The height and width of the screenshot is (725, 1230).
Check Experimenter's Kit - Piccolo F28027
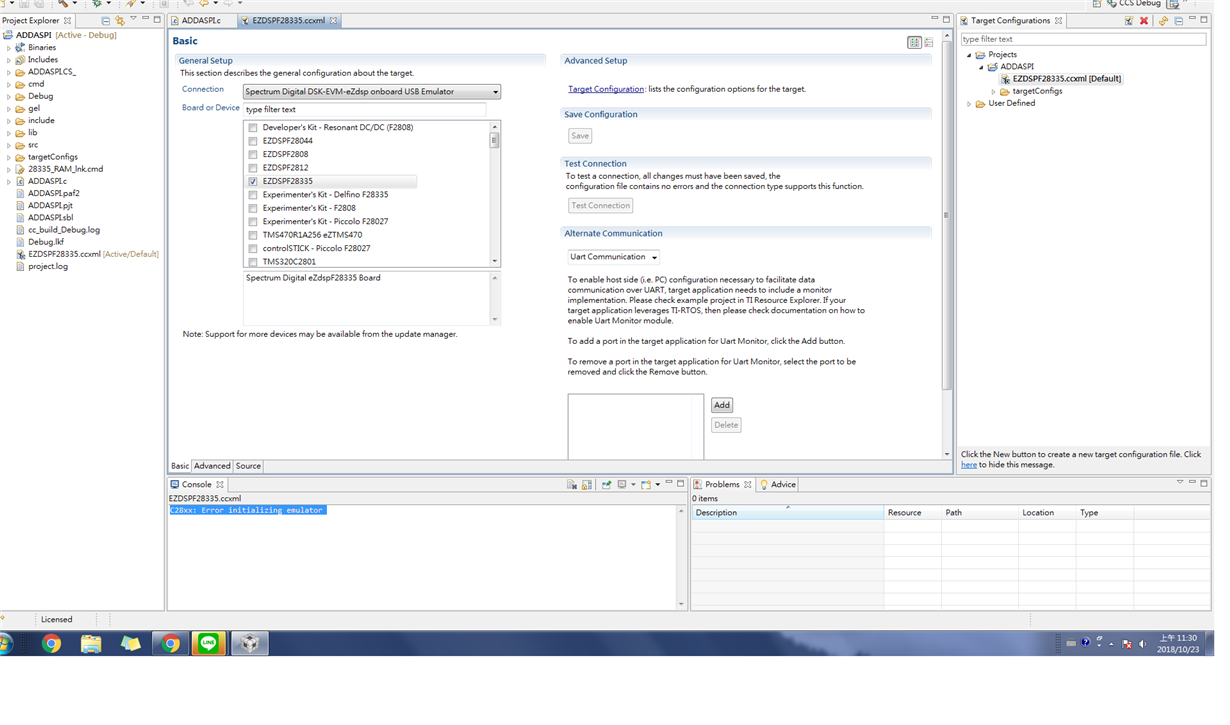253,221
